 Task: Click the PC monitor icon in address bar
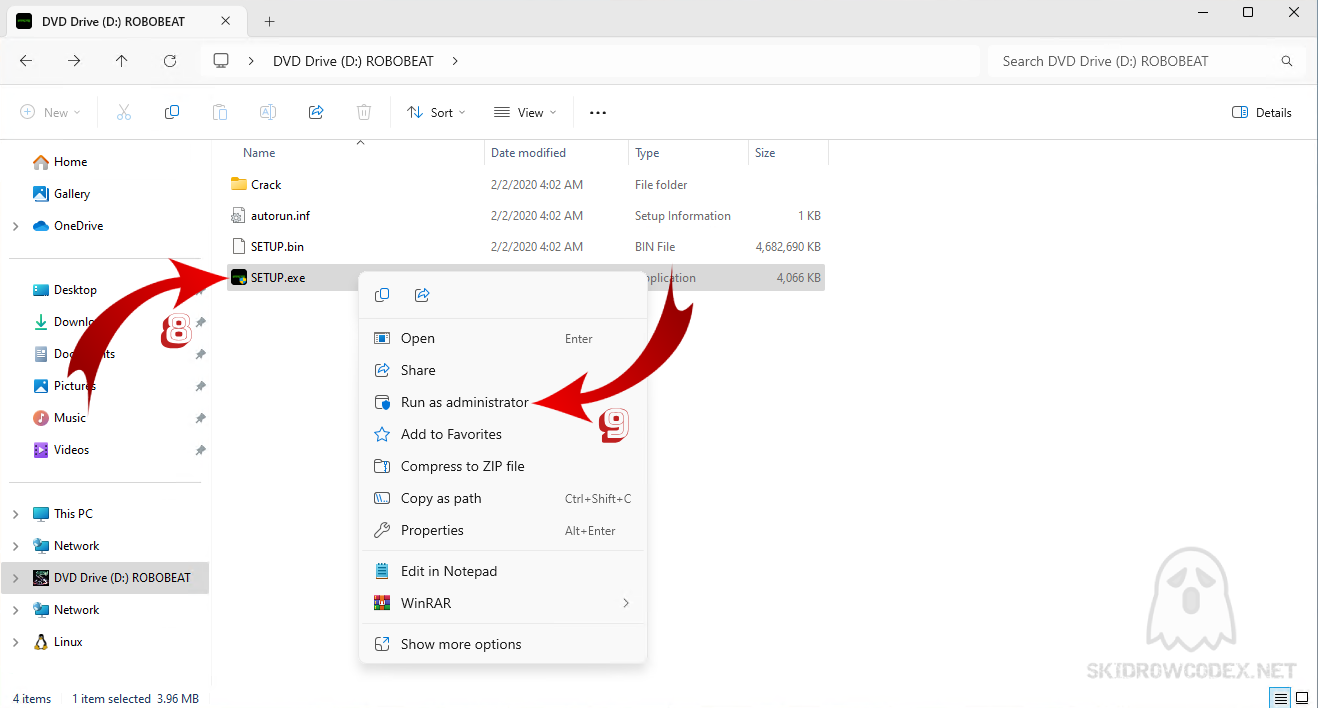[221, 61]
